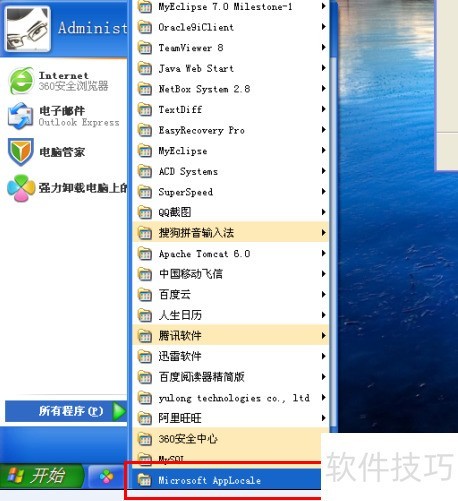This screenshot has height=501, width=458.
Task: Select the 腾讯软件 text label
Action: click(180, 336)
